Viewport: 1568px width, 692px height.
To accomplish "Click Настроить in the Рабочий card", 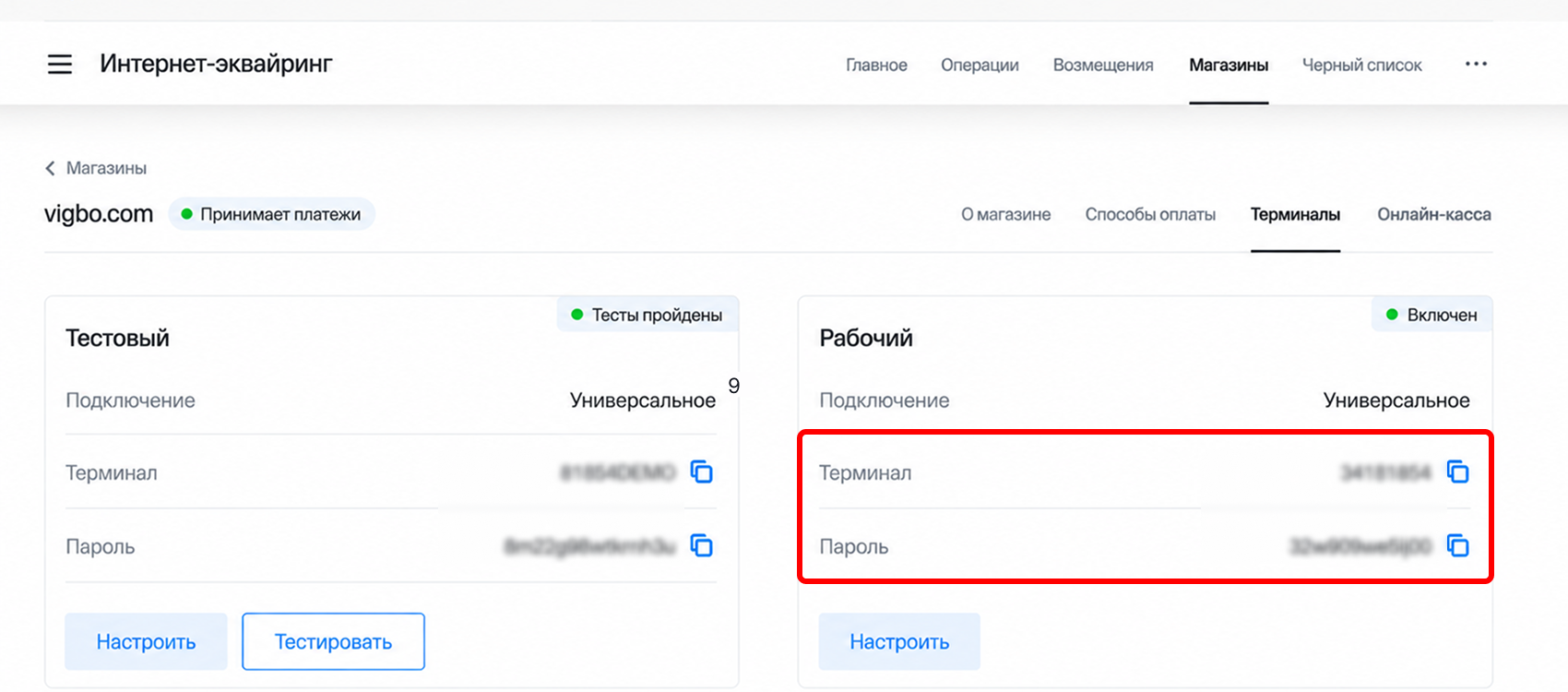I will tap(899, 641).
